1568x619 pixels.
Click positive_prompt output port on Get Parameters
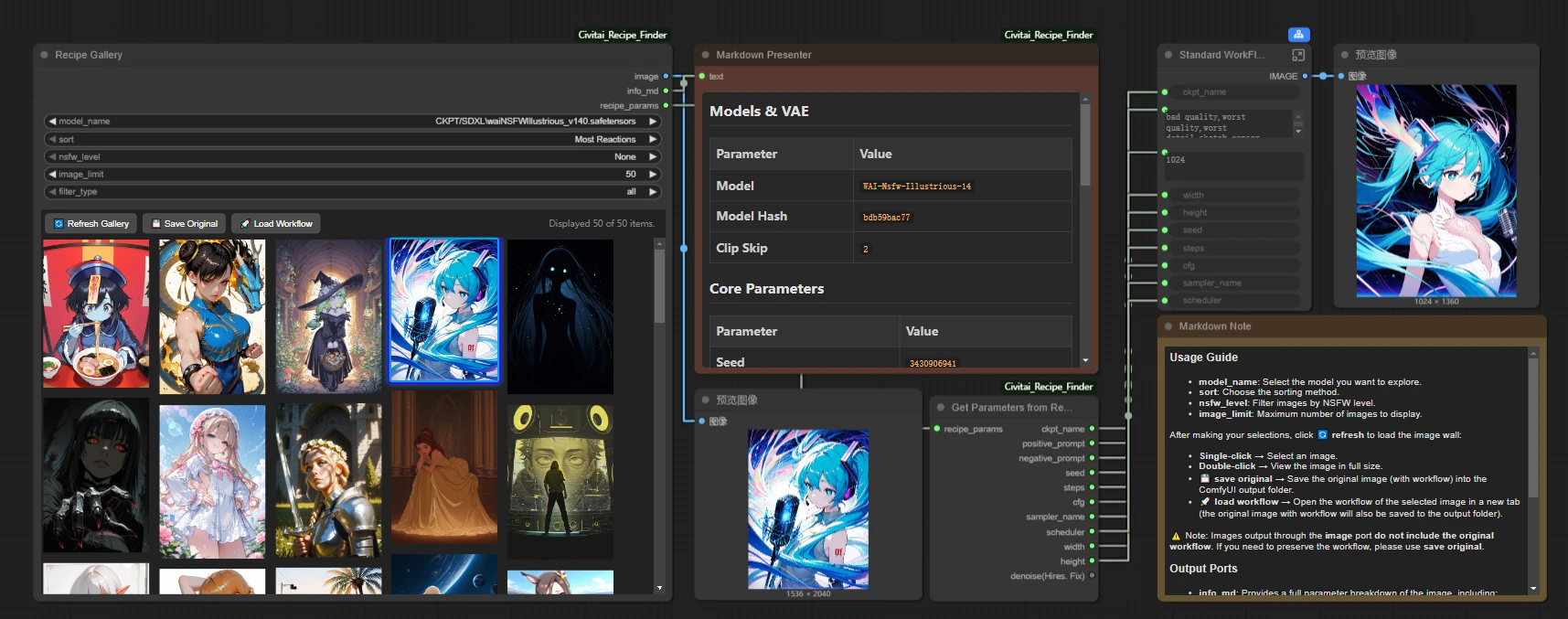pyautogui.click(x=1092, y=443)
